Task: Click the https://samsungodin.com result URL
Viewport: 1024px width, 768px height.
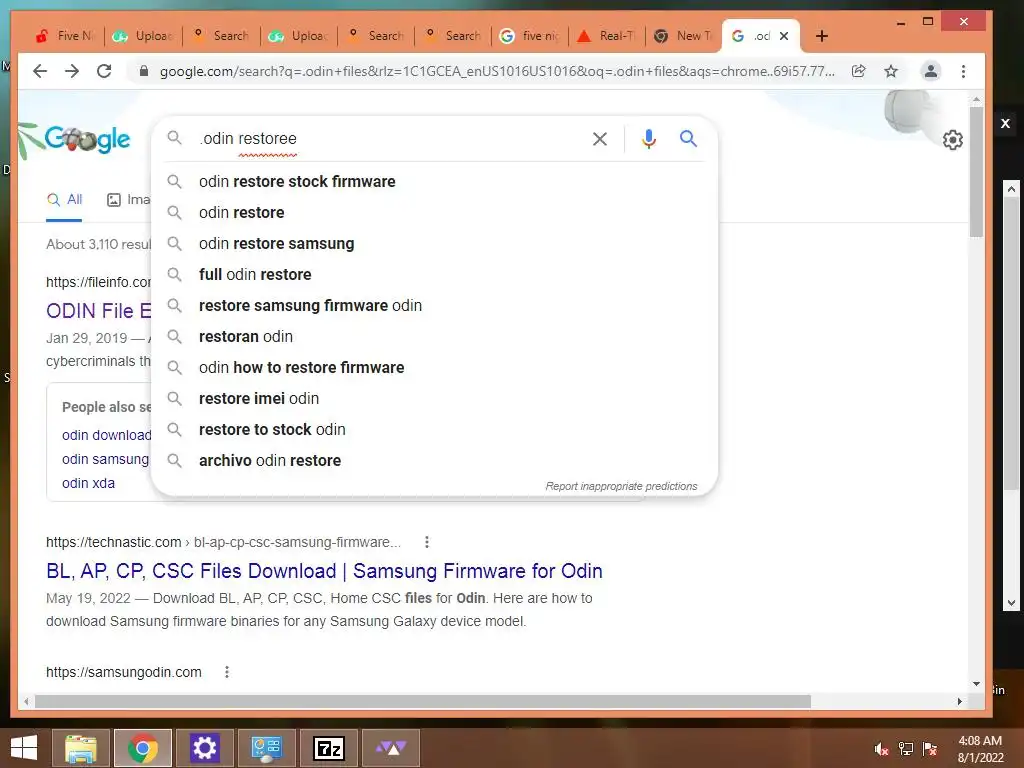Action: coord(123,672)
